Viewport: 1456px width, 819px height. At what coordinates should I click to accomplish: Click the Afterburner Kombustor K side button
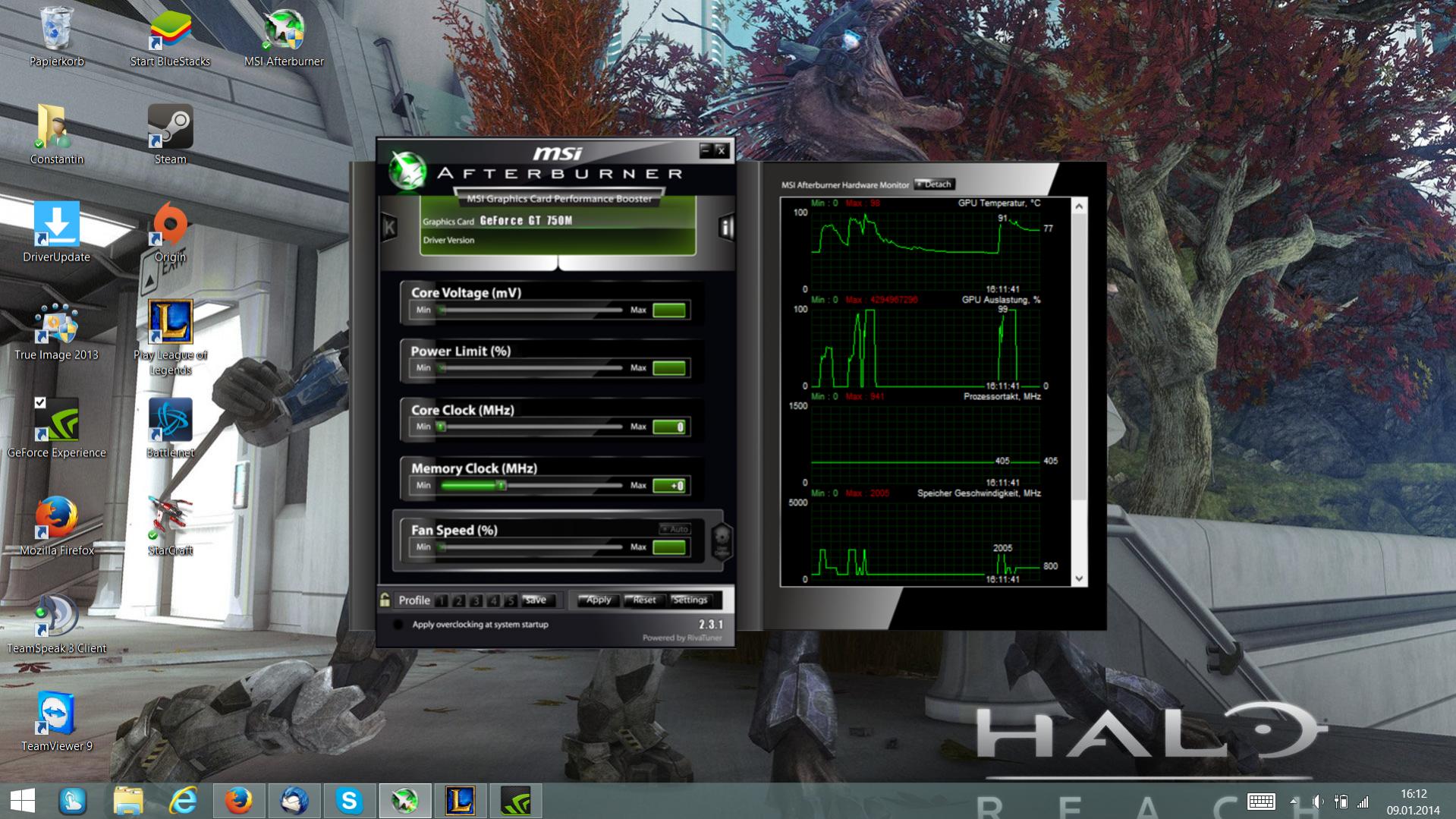tap(389, 226)
